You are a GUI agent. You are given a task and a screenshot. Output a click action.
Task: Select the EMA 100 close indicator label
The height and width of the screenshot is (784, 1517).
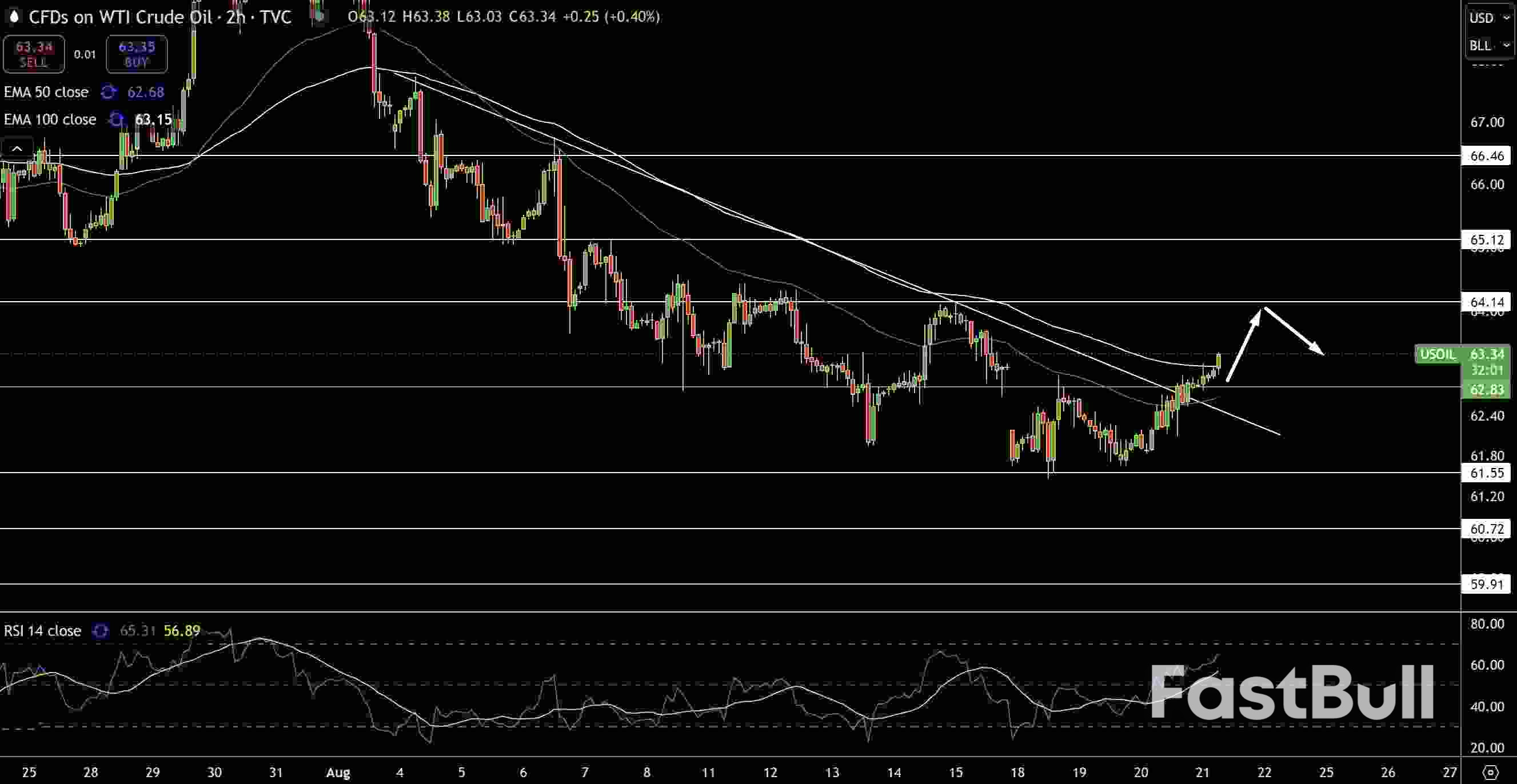coord(50,119)
